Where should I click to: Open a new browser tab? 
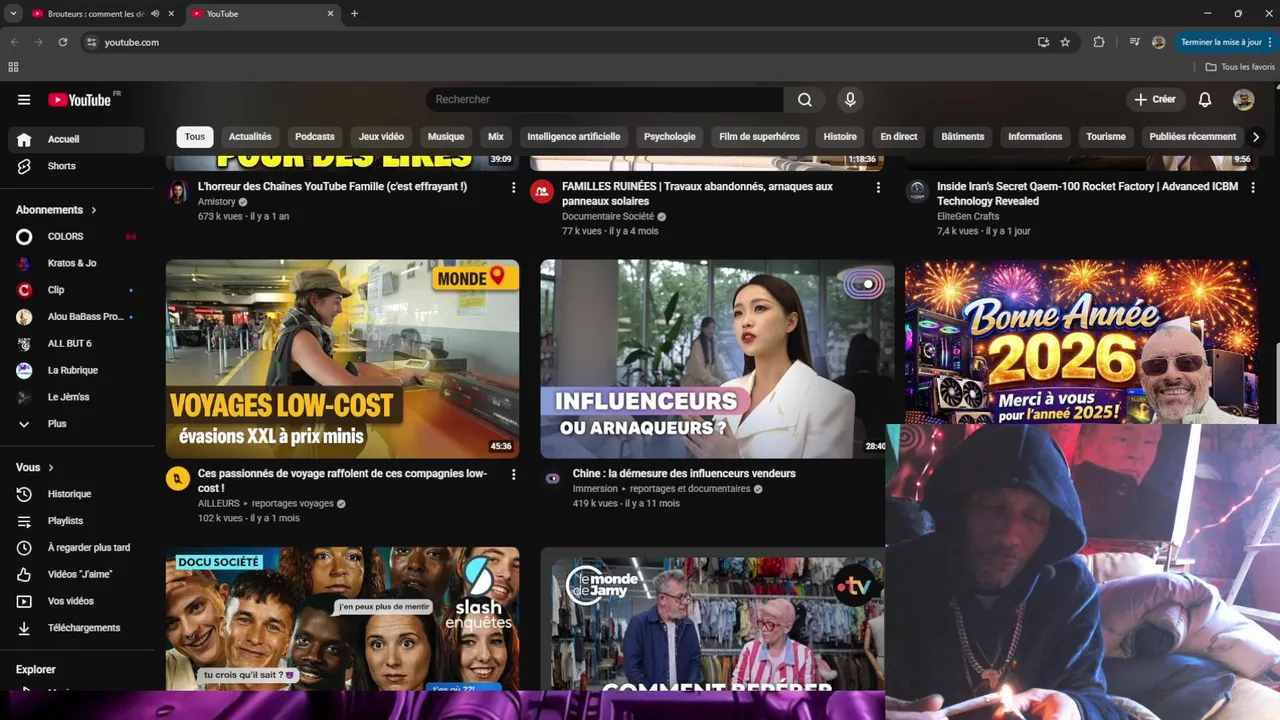354,14
